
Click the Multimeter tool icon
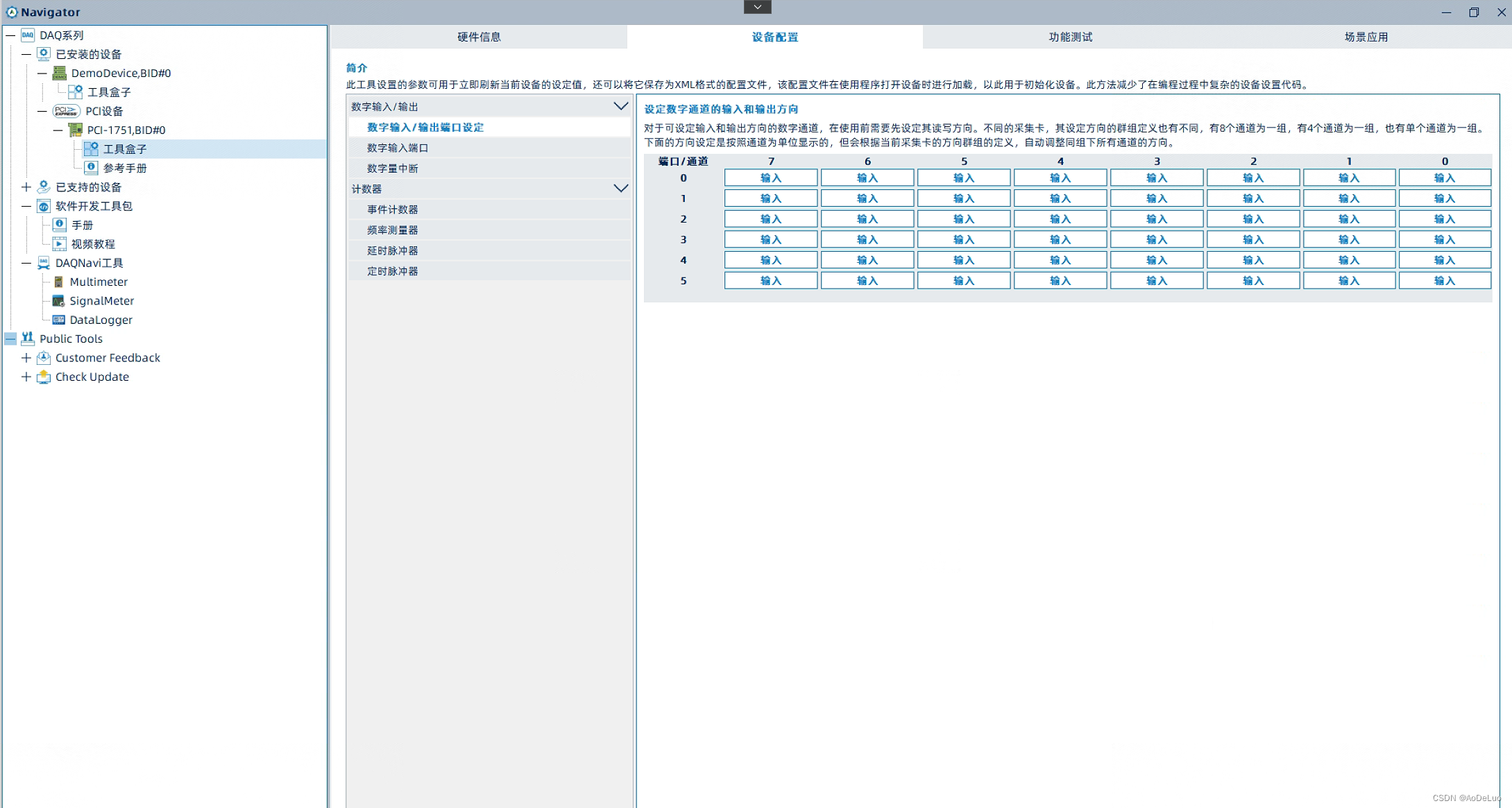click(59, 282)
